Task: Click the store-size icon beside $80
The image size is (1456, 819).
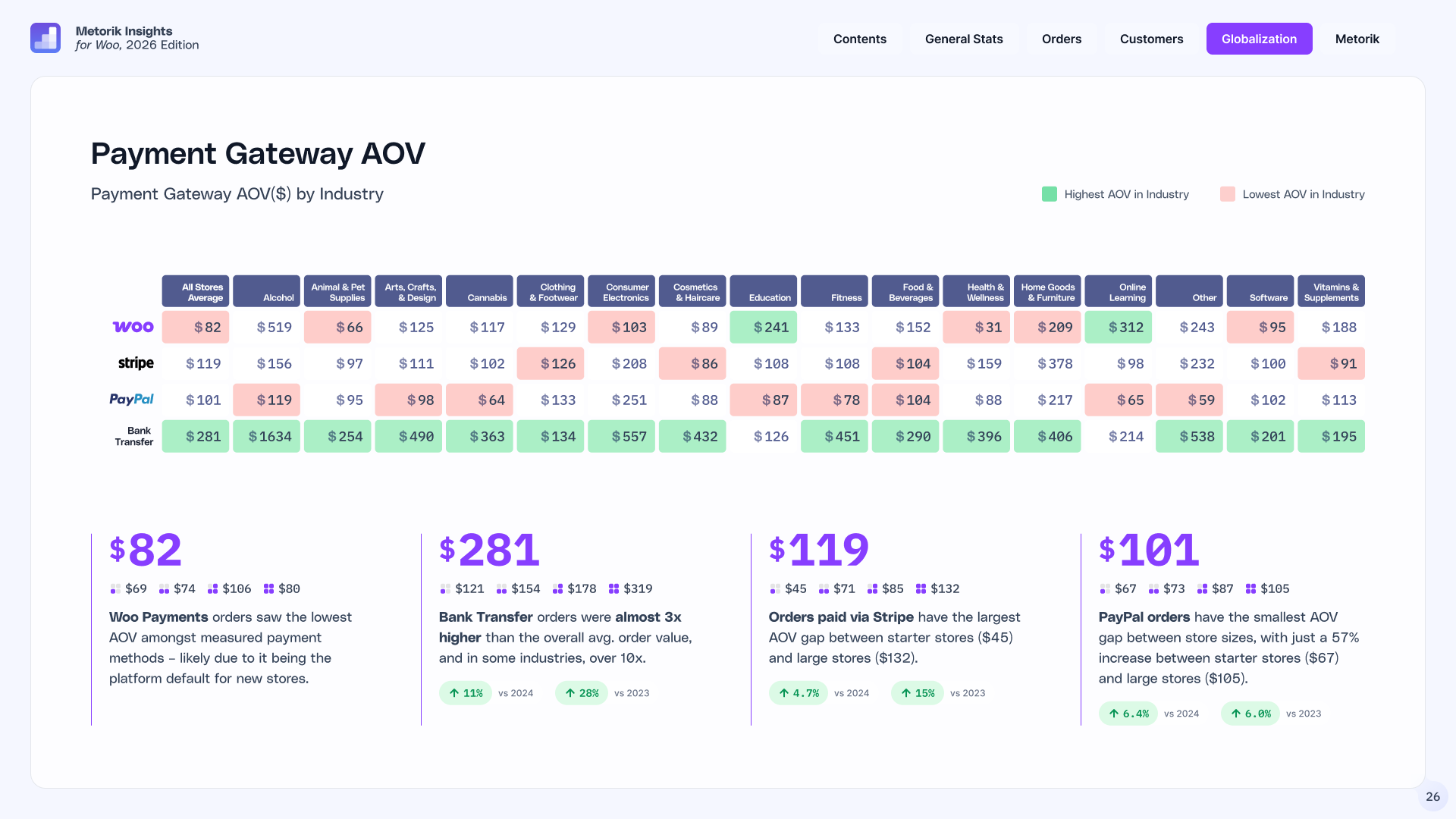Action: coord(268,588)
